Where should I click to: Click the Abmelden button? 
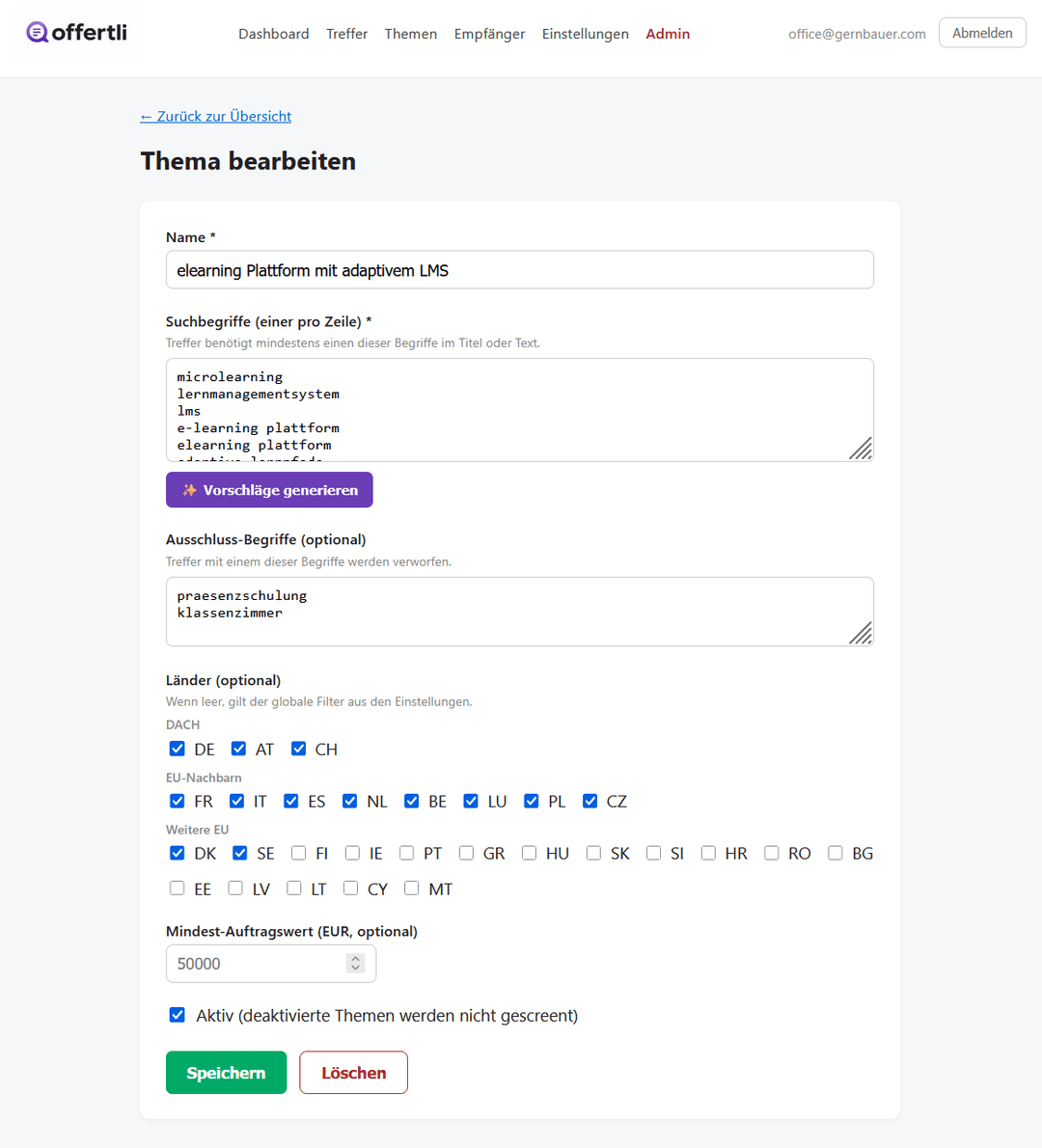tap(983, 33)
